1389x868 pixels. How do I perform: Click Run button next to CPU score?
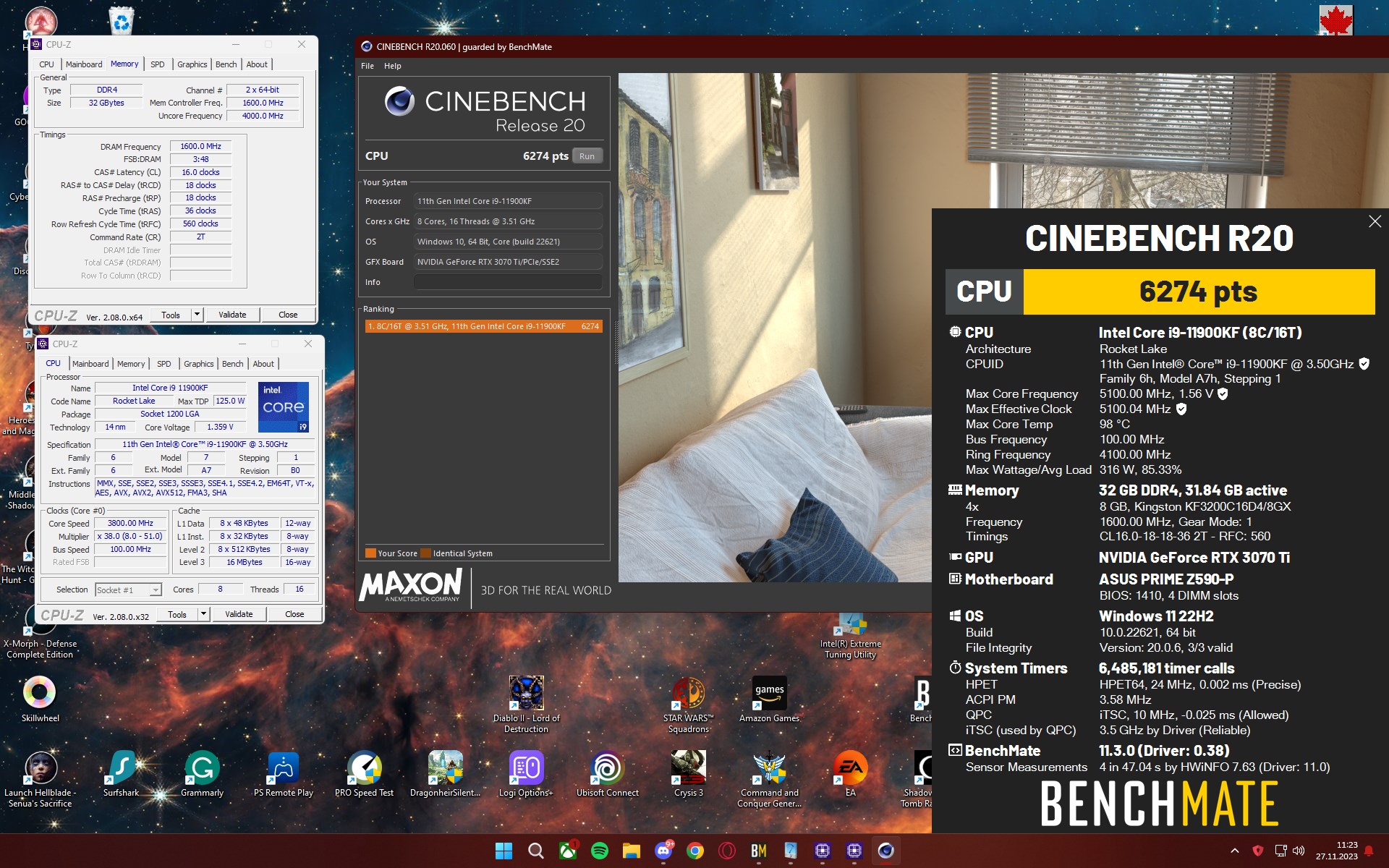pyautogui.click(x=587, y=156)
